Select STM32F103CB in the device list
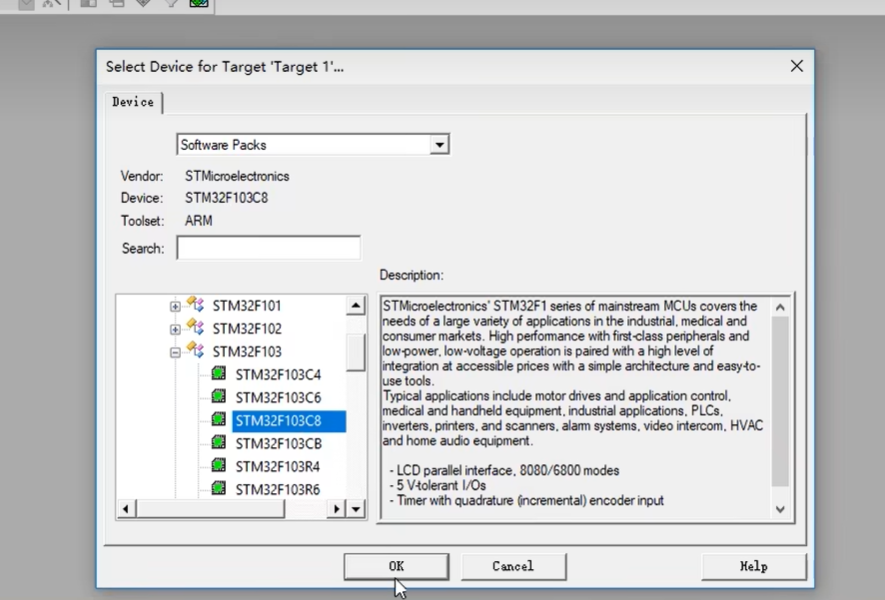The width and height of the screenshot is (885, 600). (279, 444)
